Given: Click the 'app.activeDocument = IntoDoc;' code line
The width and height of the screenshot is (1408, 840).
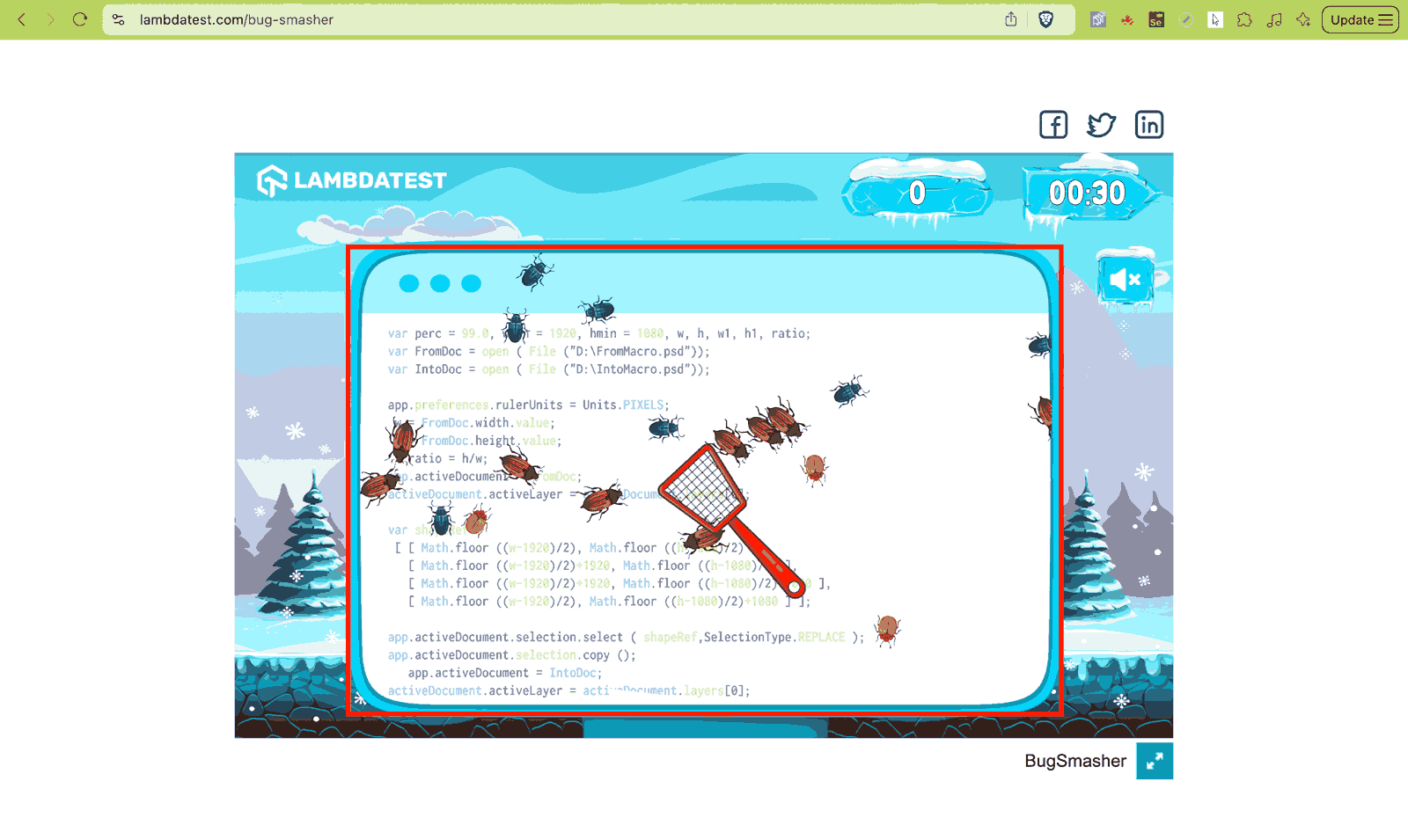Looking at the screenshot, I should (505, 673).
